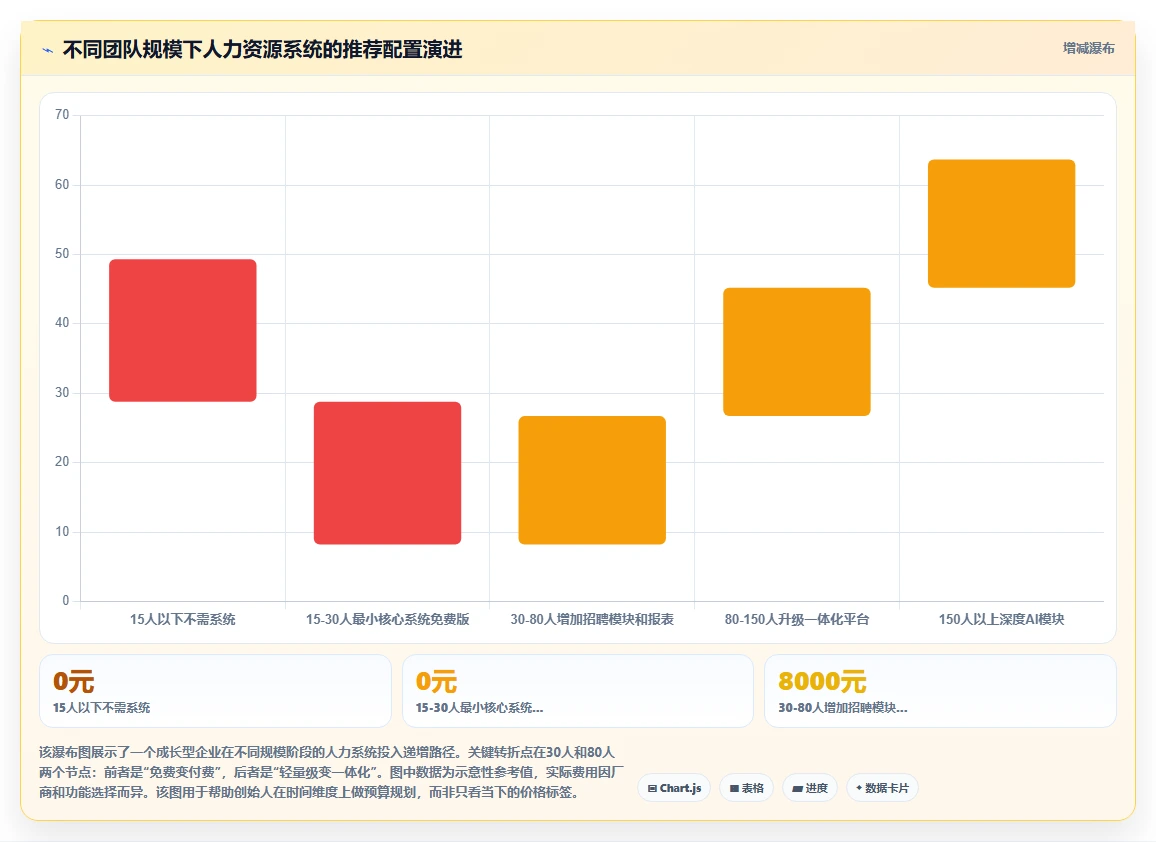Click x-axis label 15人以下不需系统
Image resolution: width=1156 pixels, height=842 pixels.
tap(183, 619)
